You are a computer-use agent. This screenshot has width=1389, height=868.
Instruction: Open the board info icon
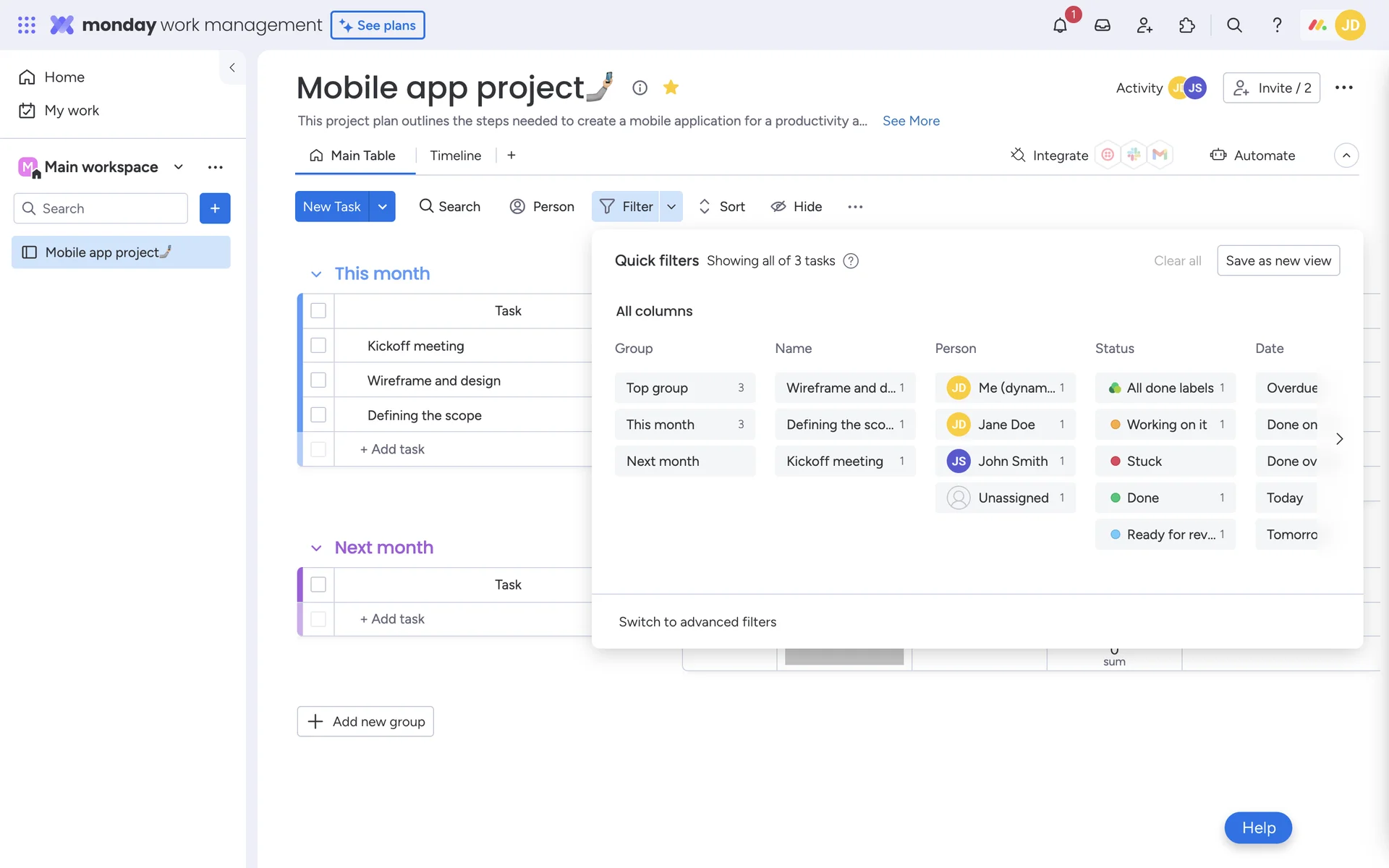[x=640, y=88]
